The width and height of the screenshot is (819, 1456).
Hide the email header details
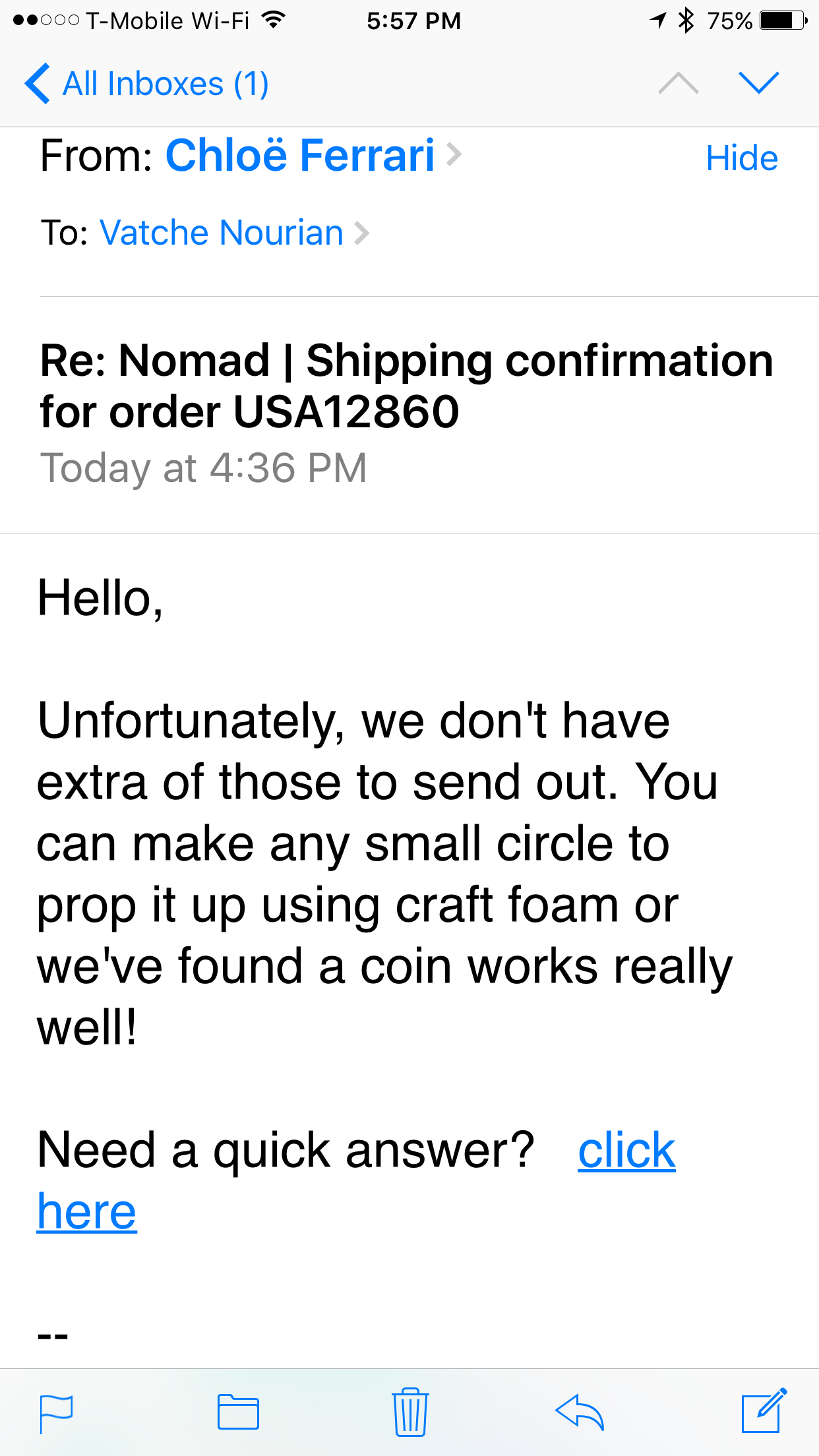click(741, 158)
